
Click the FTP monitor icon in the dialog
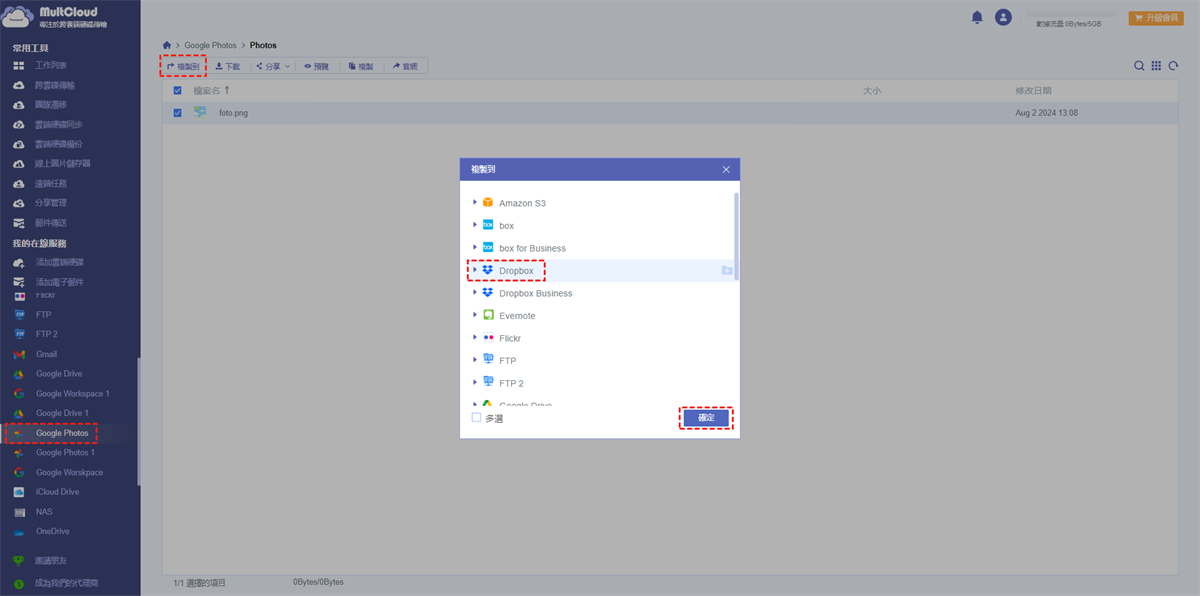pyautogui.click(x=488, y=360)
